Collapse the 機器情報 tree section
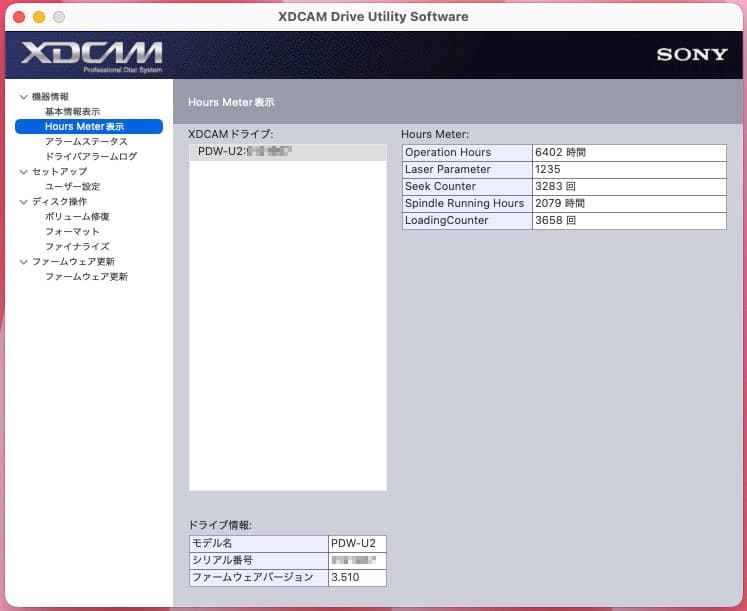Screen dimensions: 747x611 coord(23,97)
